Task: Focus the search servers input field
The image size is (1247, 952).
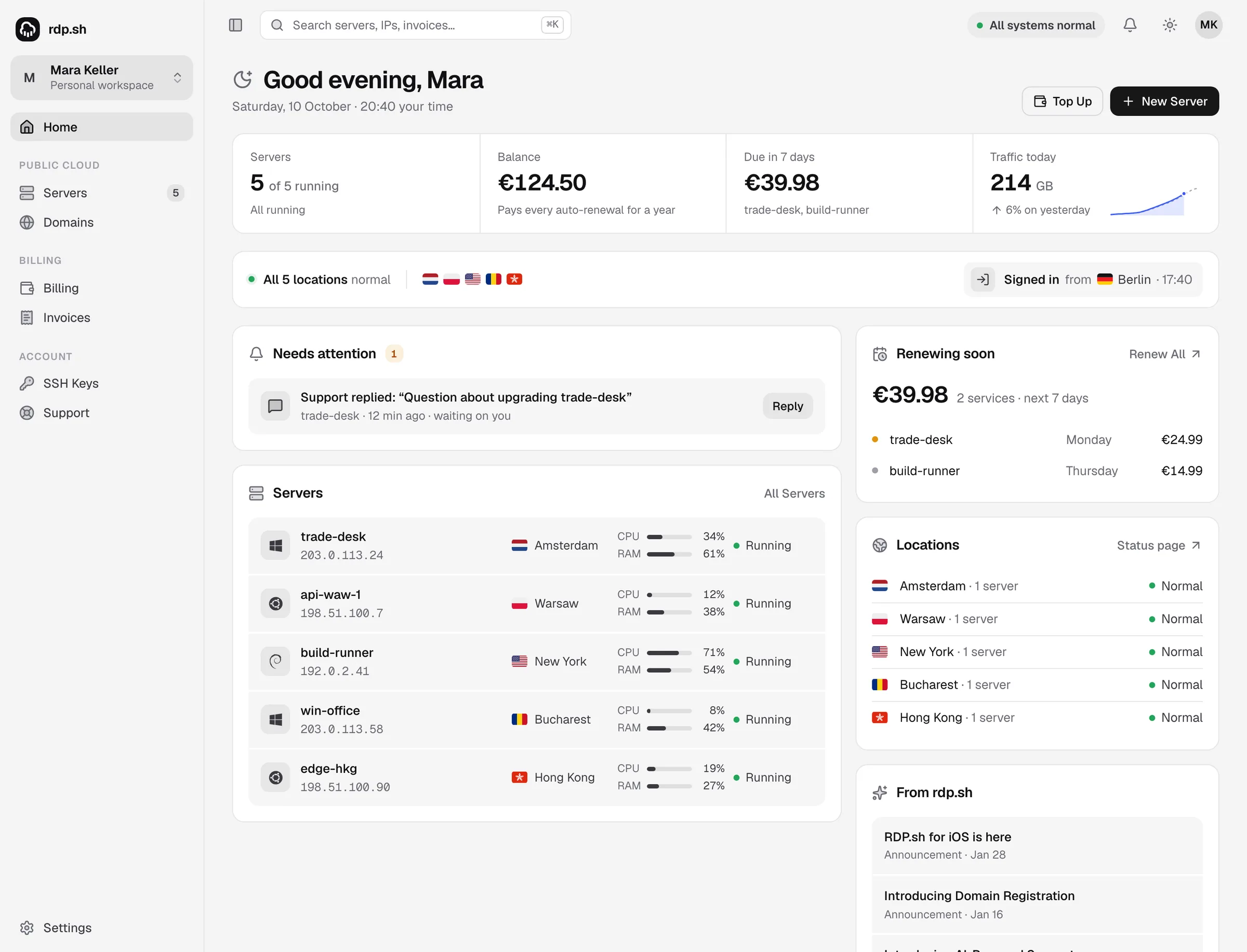Action: 415,25
